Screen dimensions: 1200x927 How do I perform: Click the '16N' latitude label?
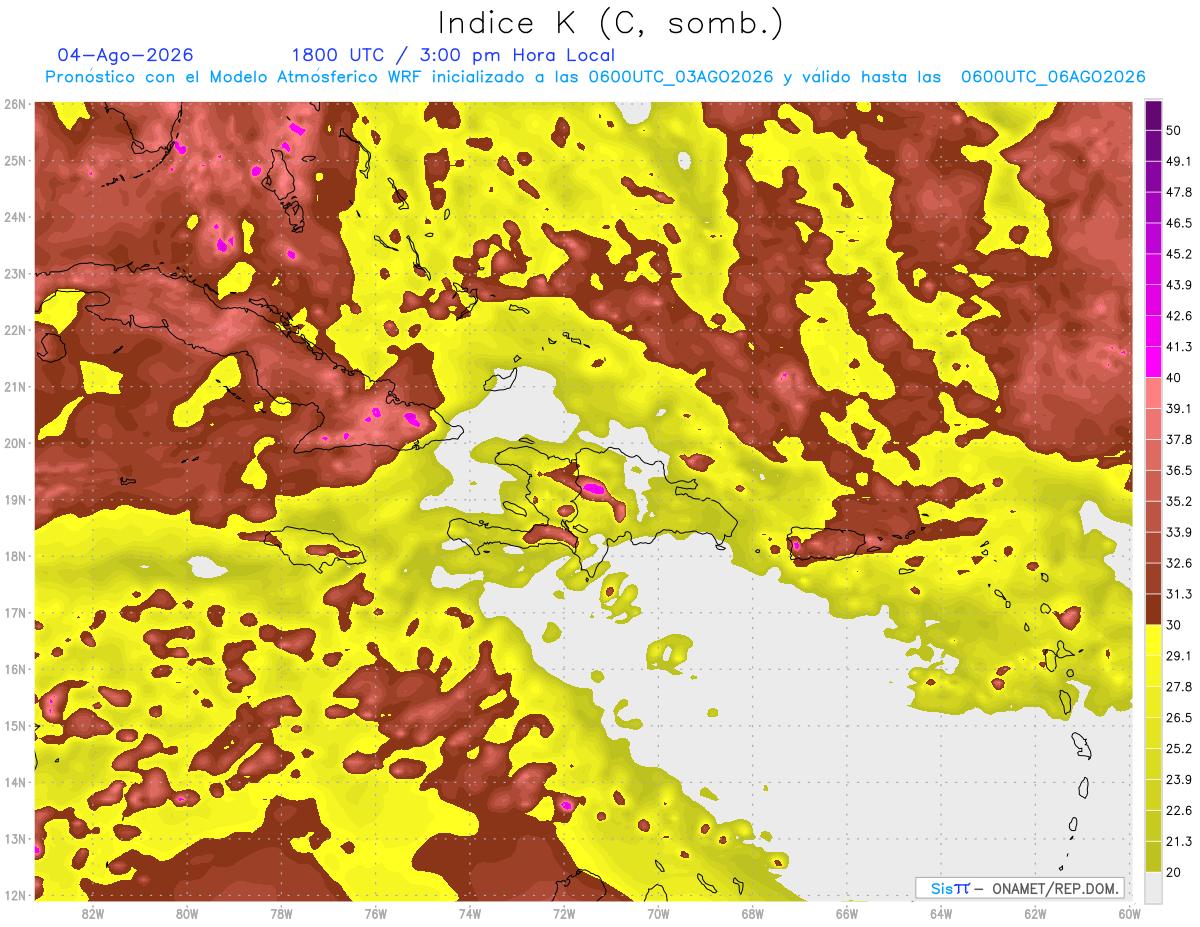[14, 669]
